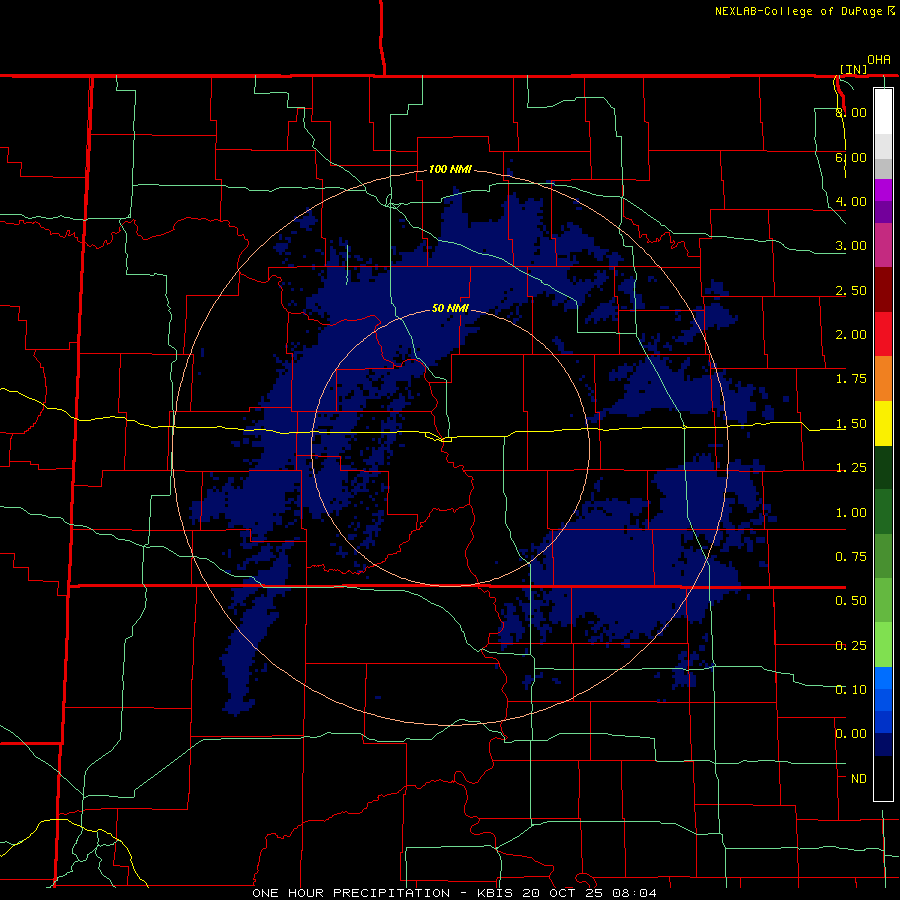Viewport: 900px width, 900px height.
Task: Click the 0.10 legend value
Action: tap(851, 689)
